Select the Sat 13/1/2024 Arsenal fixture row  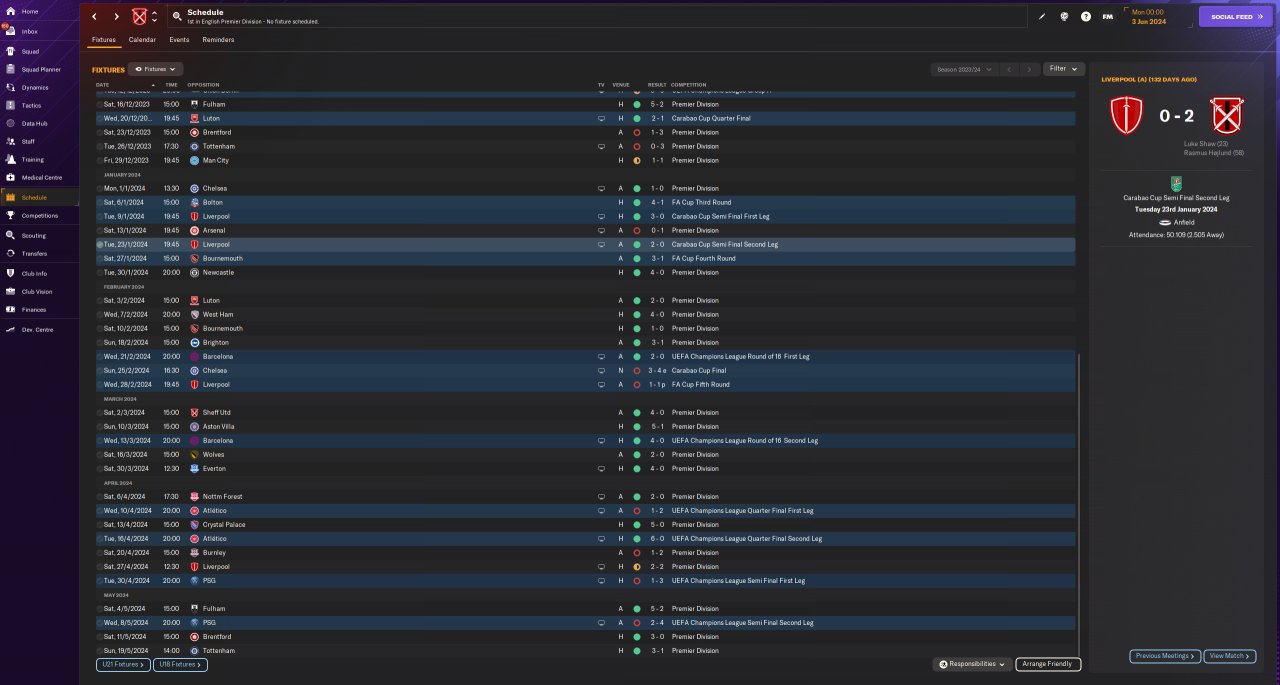pyautogui.click(x=585, y=230)
